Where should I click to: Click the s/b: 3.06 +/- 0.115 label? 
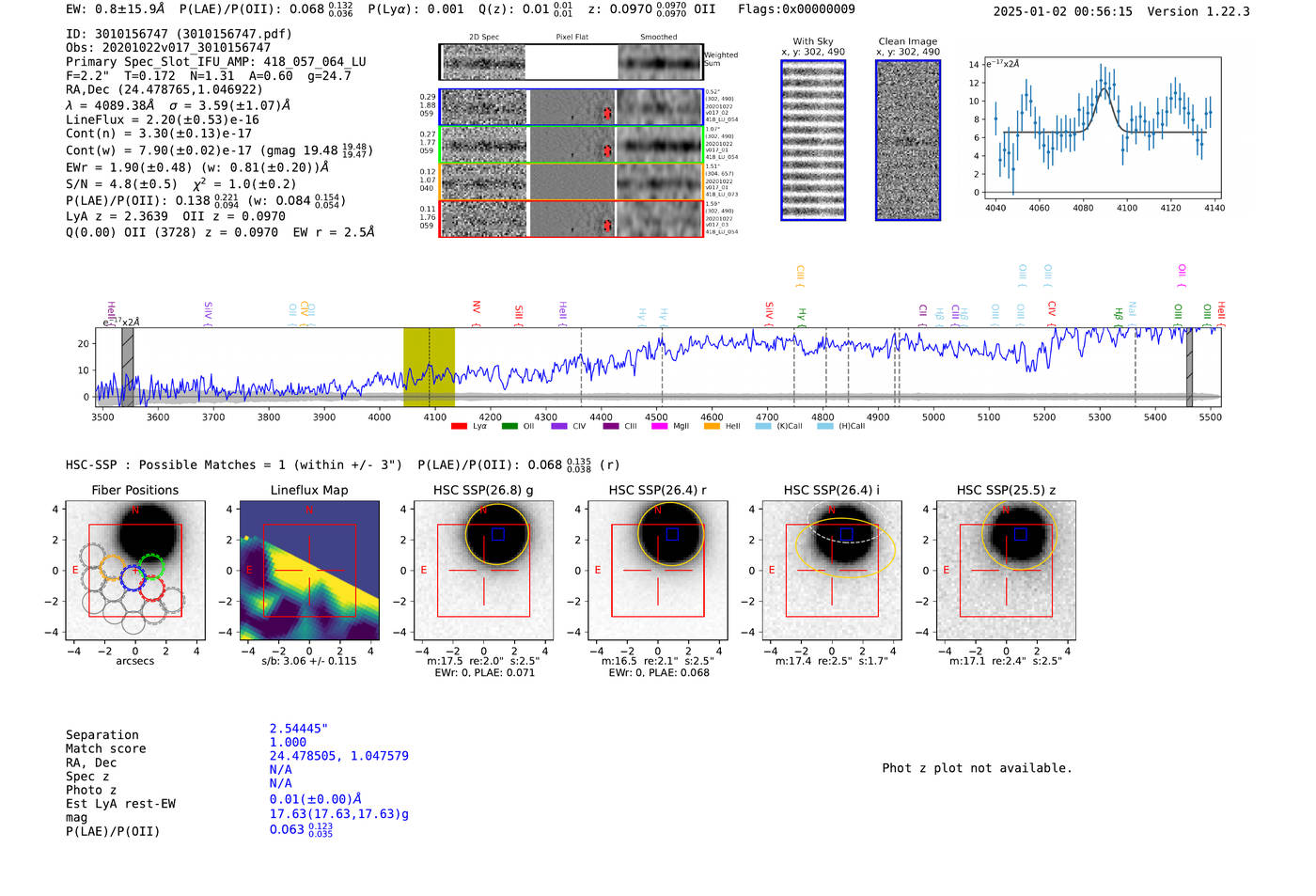point(309,661)
